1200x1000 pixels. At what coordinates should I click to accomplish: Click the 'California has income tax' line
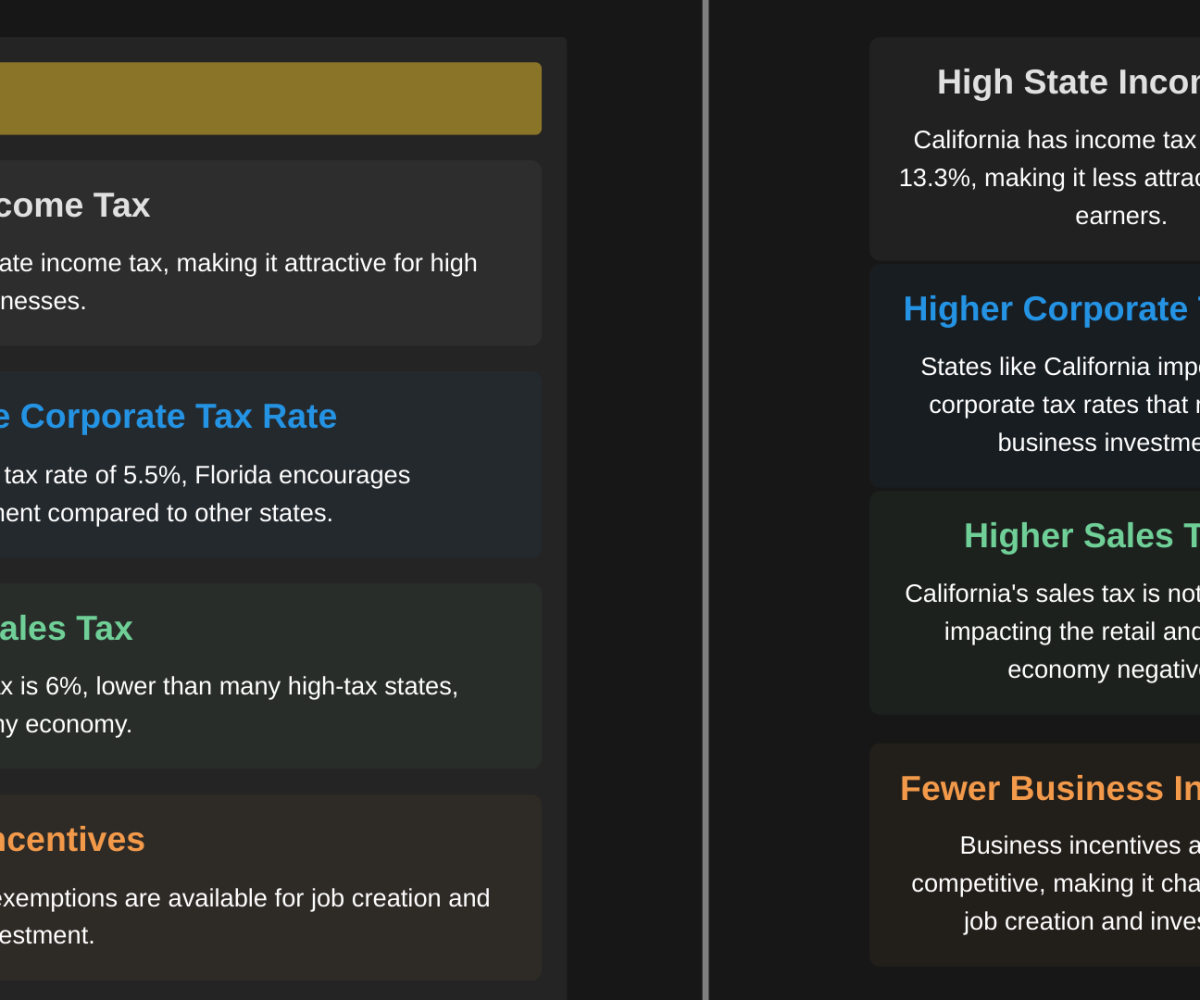point(1054,140)
